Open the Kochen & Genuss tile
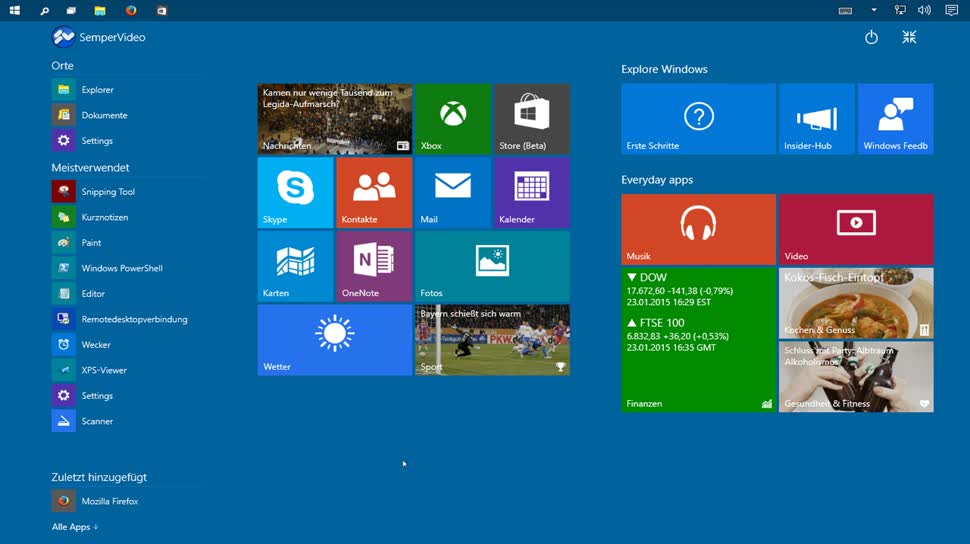Image resolution: width=970 pixels, height=544 pixels. (x=856, y=303)
